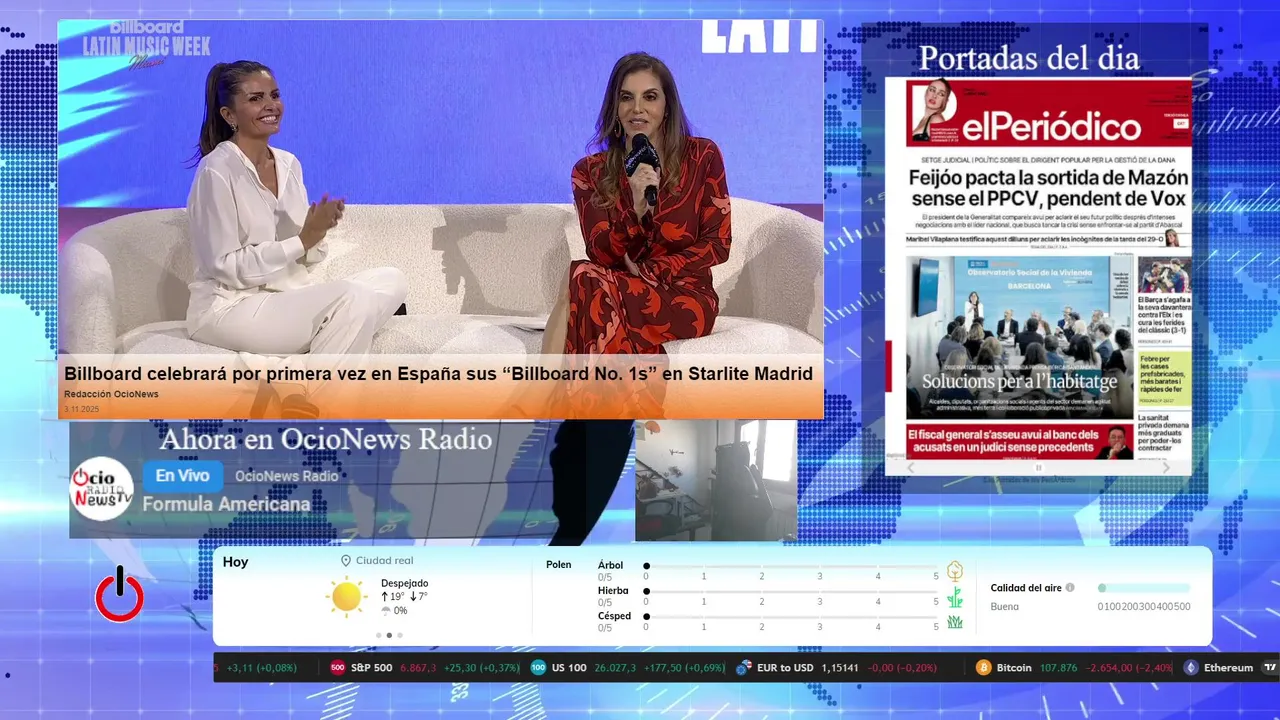
Task: Click the Redacción OcioNews byline
Action: pyautogui.click(x=111, y=394)
